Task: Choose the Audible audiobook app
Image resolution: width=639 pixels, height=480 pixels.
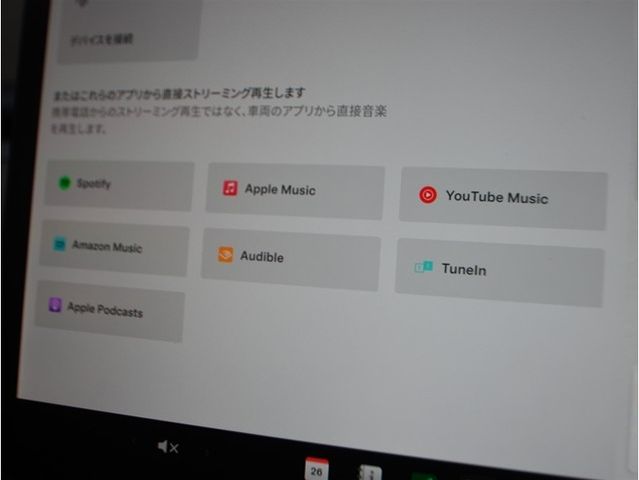Action: click(x=291, y=259)
